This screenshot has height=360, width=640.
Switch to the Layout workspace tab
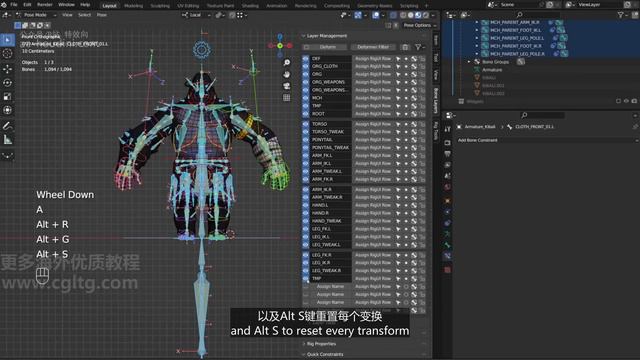(109, 6)
